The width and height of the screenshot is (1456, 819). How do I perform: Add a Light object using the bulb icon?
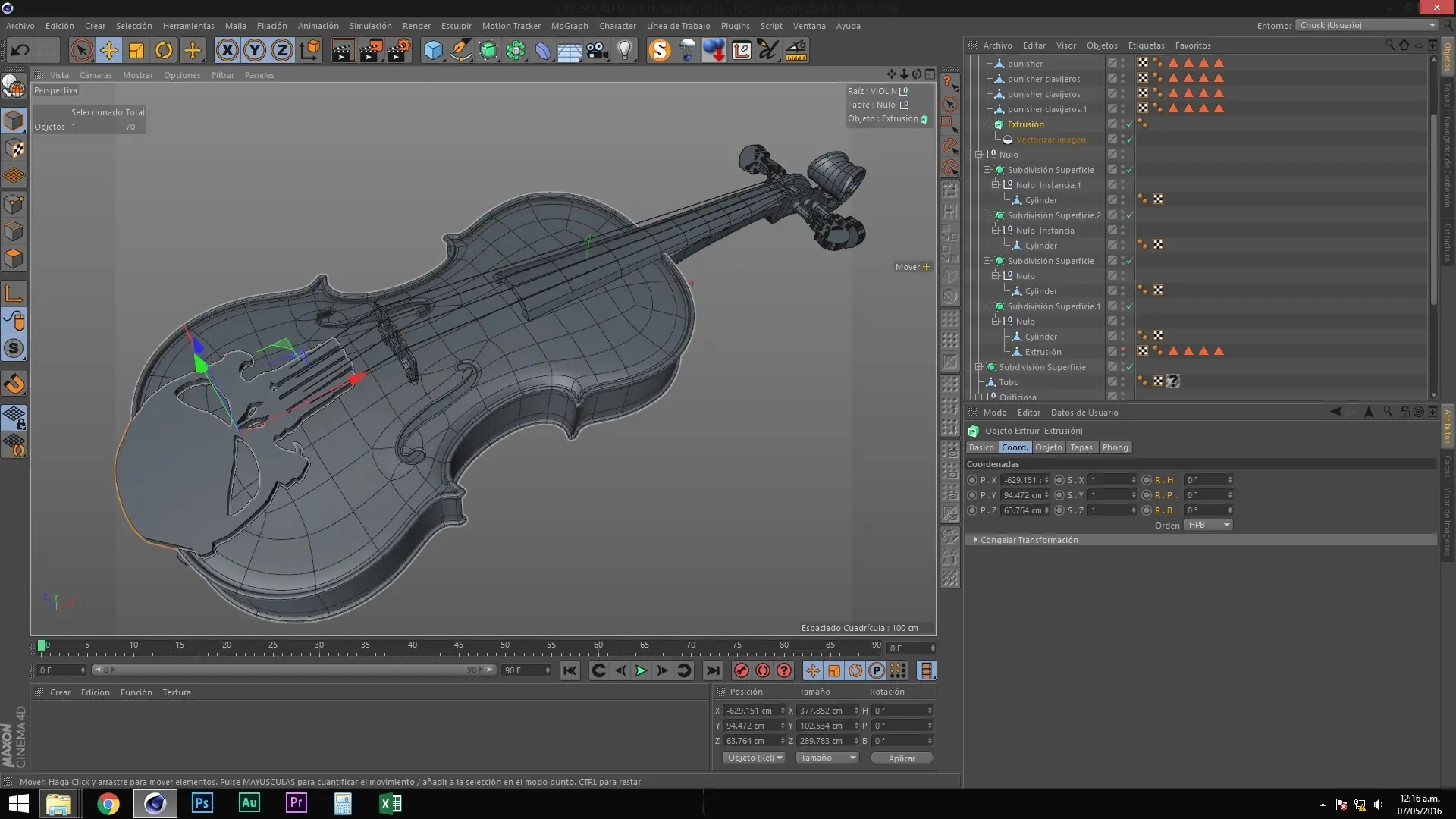[625, 51]
